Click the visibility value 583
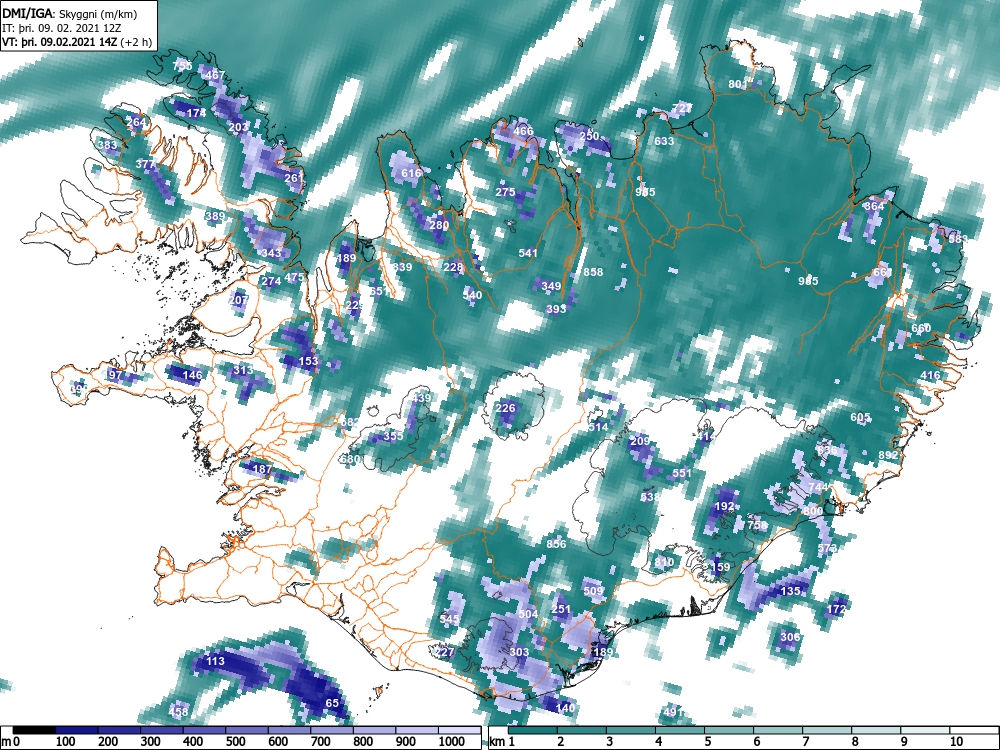Image resolution: width=1000 pixels, height=750 pixels. [958, 239]
